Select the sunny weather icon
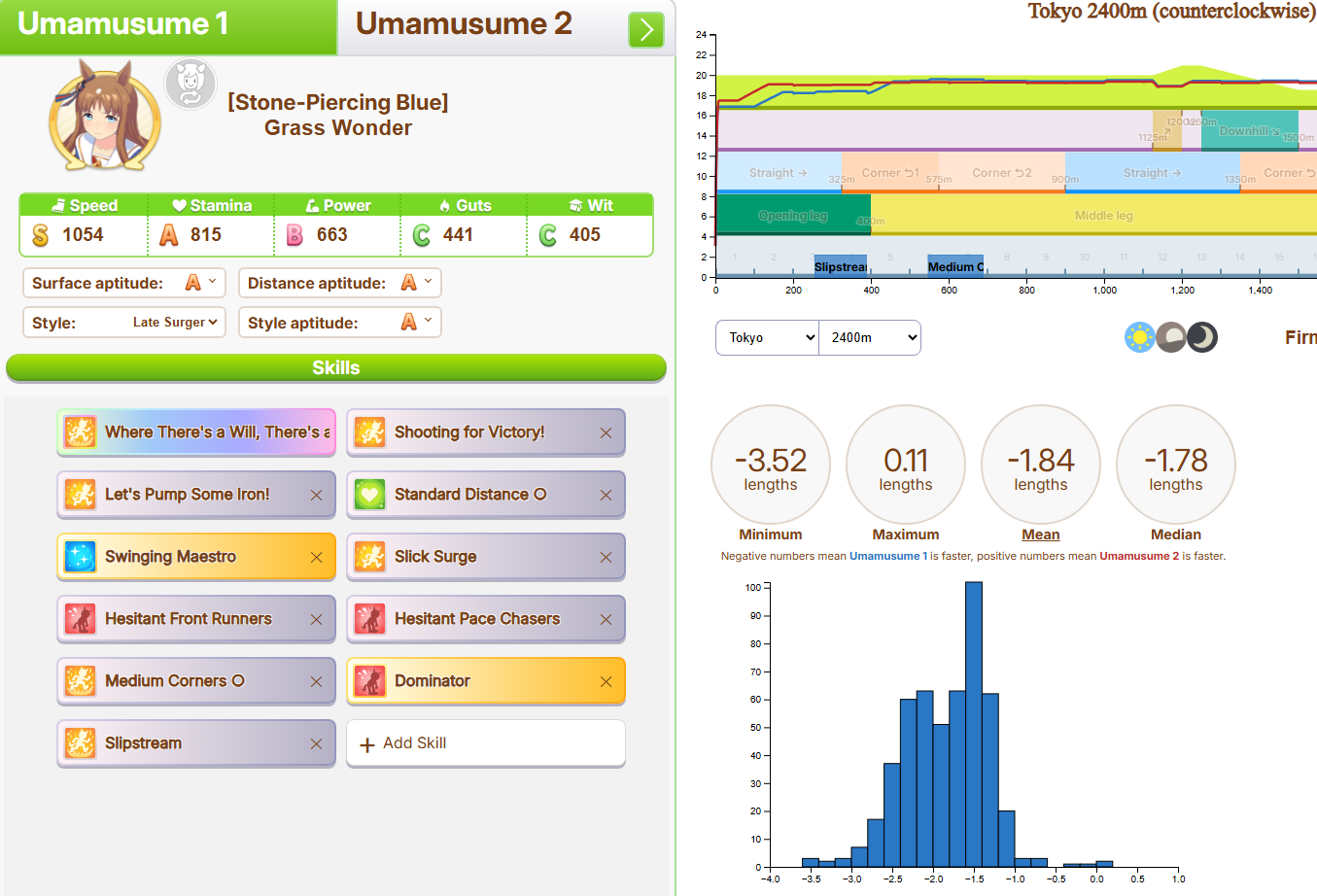The width and height of the screenshot is (1317, 896). [x=1139, y=337]
